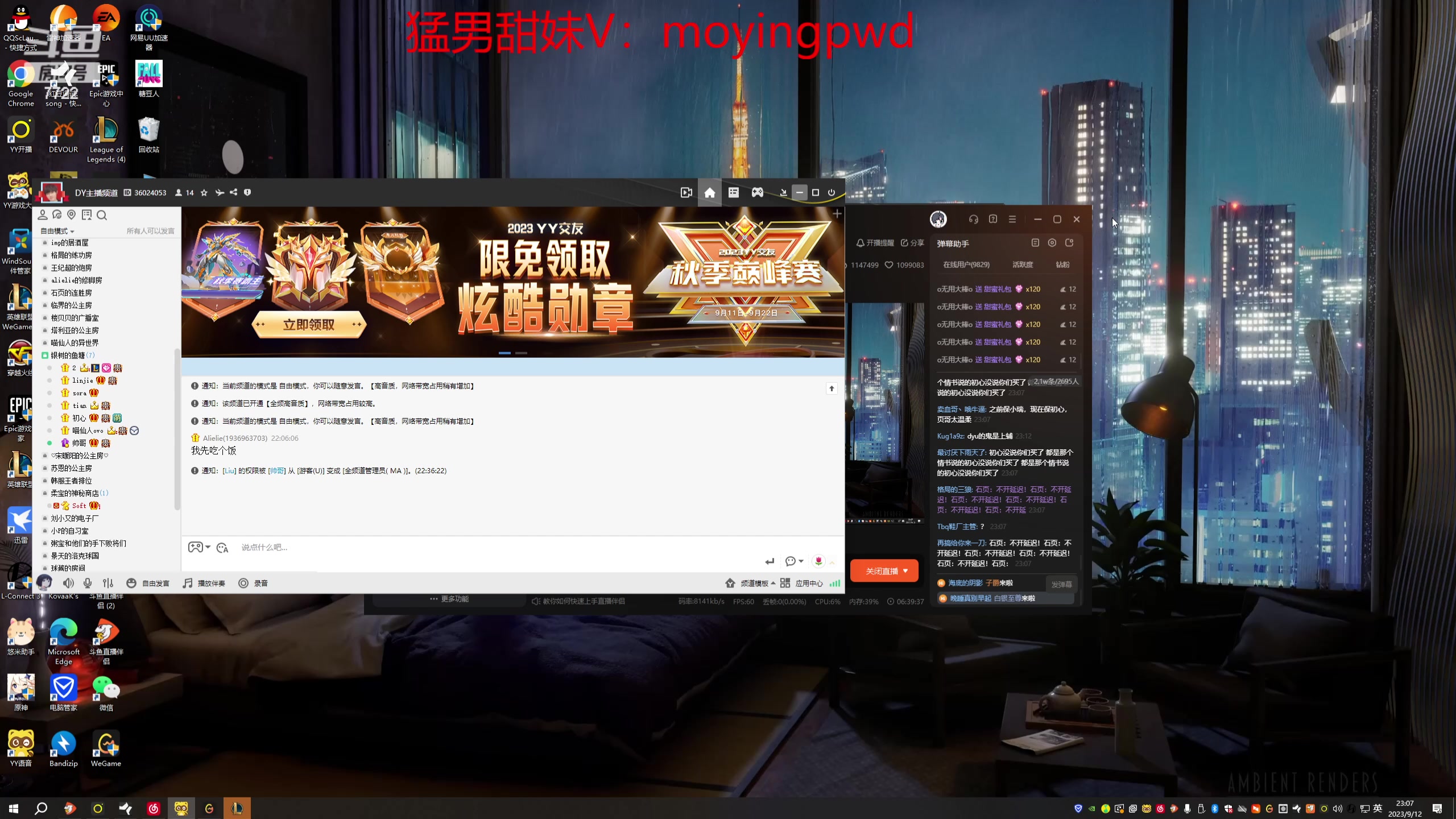Send message with the enter arrow icon
Image resolution: width=1456 pixels, height=819 pixels.
click(x=770, y=562)
